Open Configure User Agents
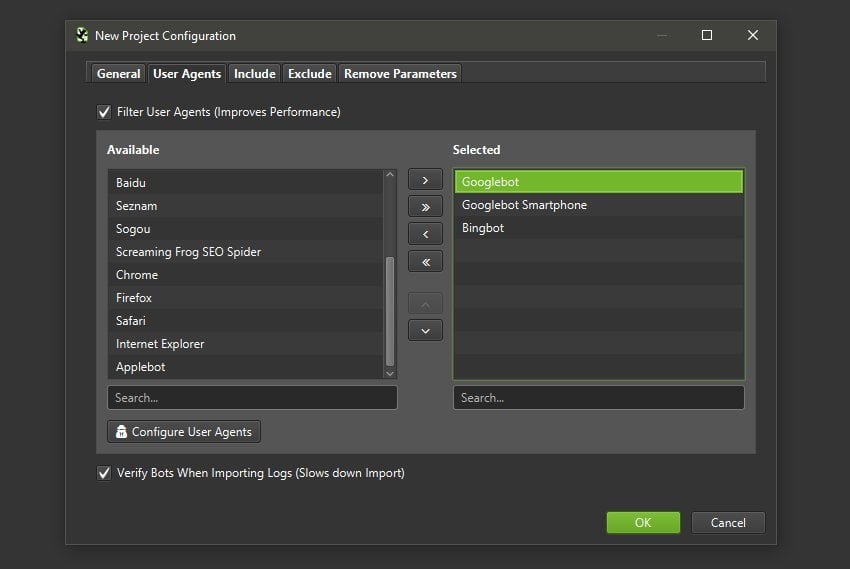The height and width of the screenshot is (569, 850). 184,432
